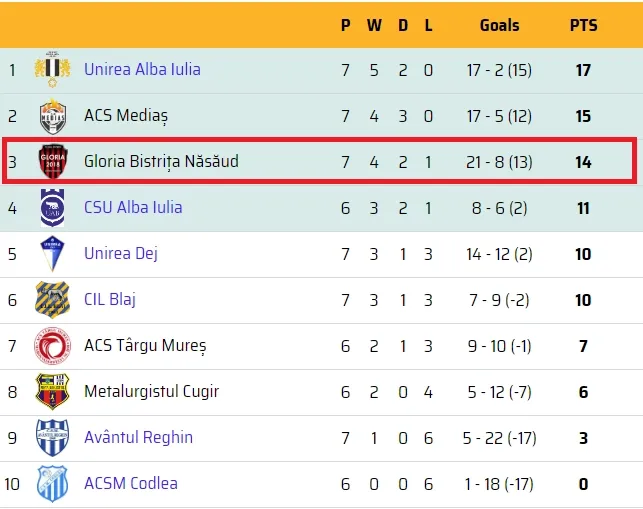
Task: Follow the ACSM Codlea team link
Action: click(x=131, y=484)
